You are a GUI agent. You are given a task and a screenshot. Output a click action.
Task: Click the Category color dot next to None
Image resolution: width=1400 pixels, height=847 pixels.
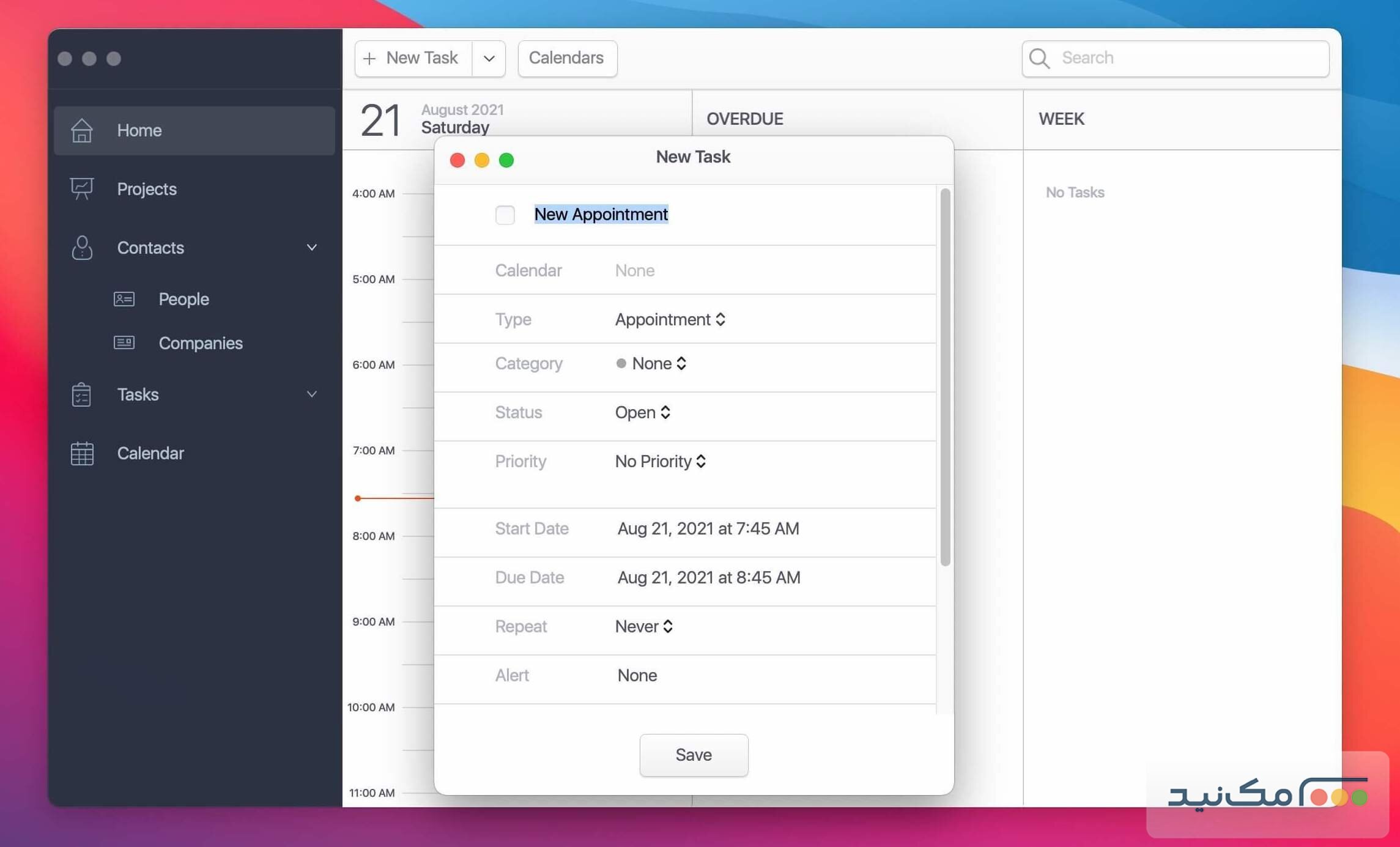[x=621, y=363]
